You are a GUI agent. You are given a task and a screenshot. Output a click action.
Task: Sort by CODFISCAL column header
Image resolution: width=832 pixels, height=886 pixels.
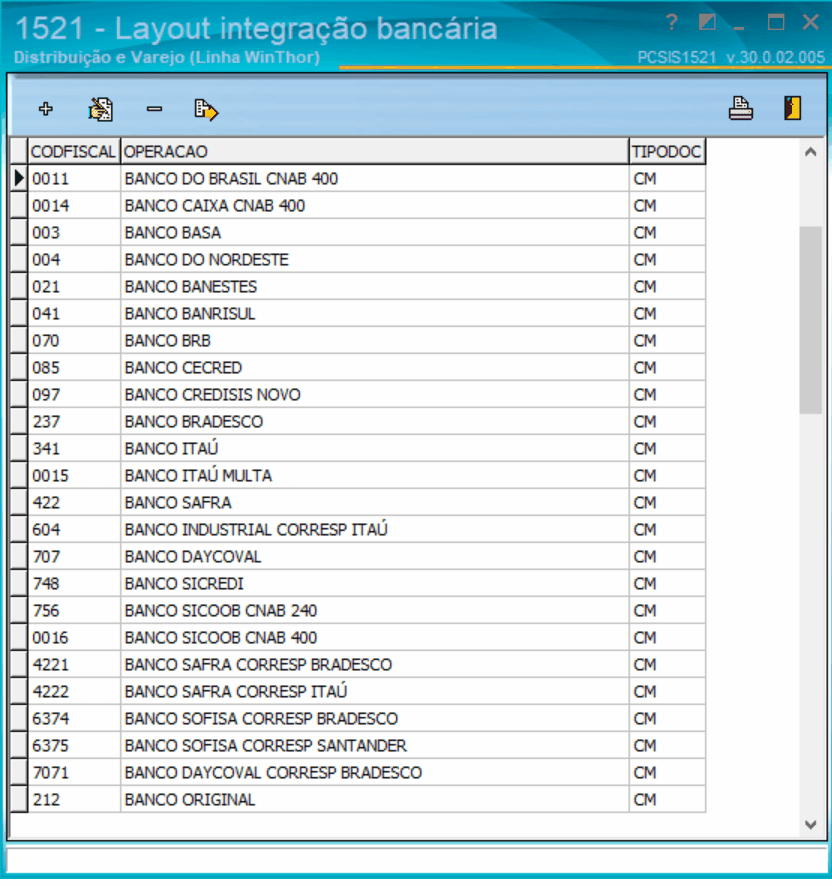pyautogui.click(x=74, y=151)
